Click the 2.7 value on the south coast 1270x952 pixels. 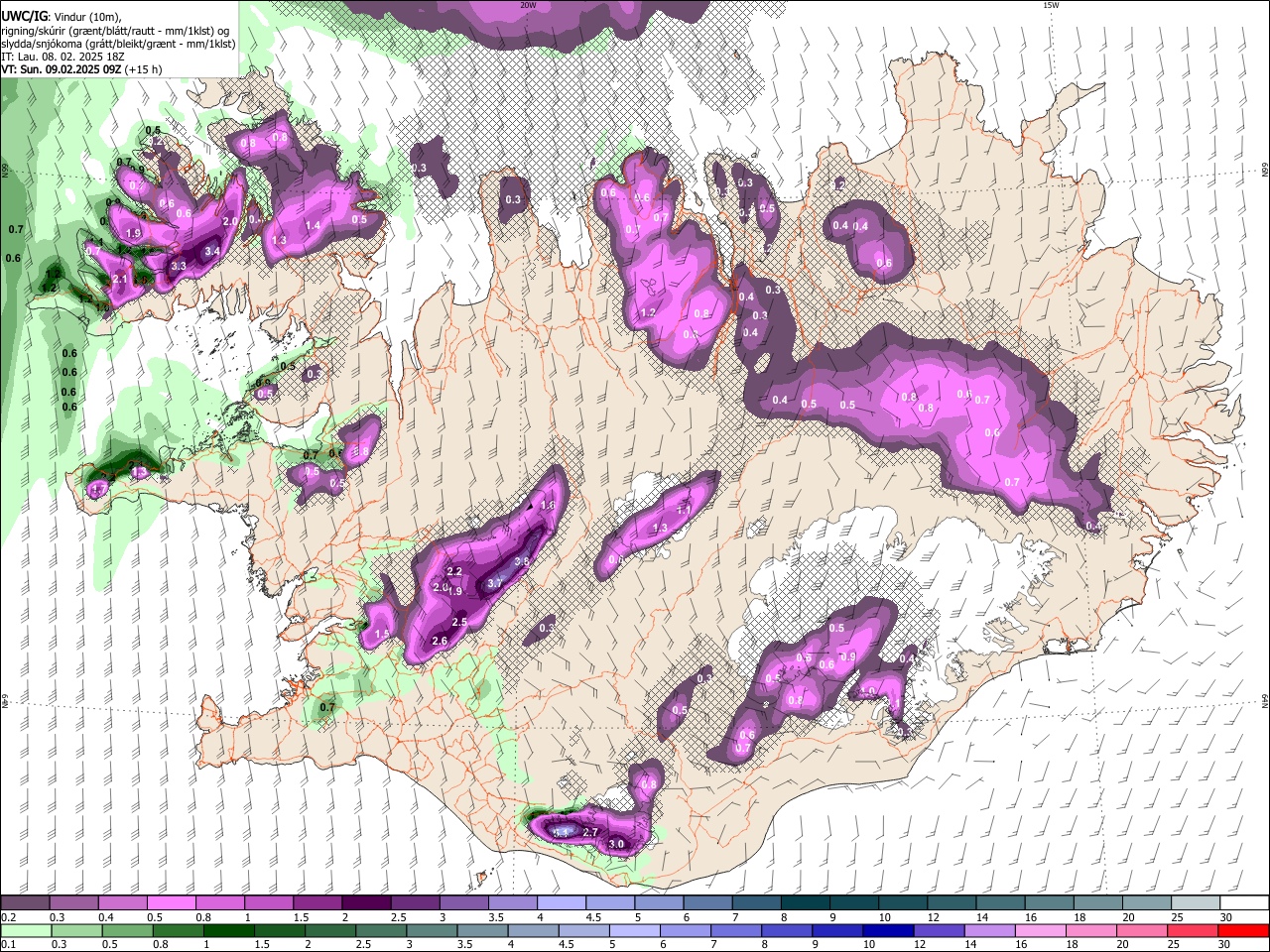pyautogui.click(x=589, y=832)
